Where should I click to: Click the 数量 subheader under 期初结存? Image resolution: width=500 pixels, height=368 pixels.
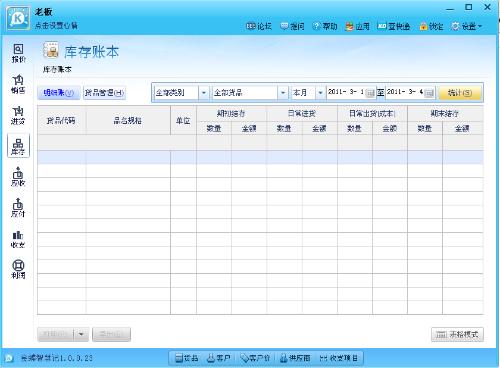tap(214, 128)
